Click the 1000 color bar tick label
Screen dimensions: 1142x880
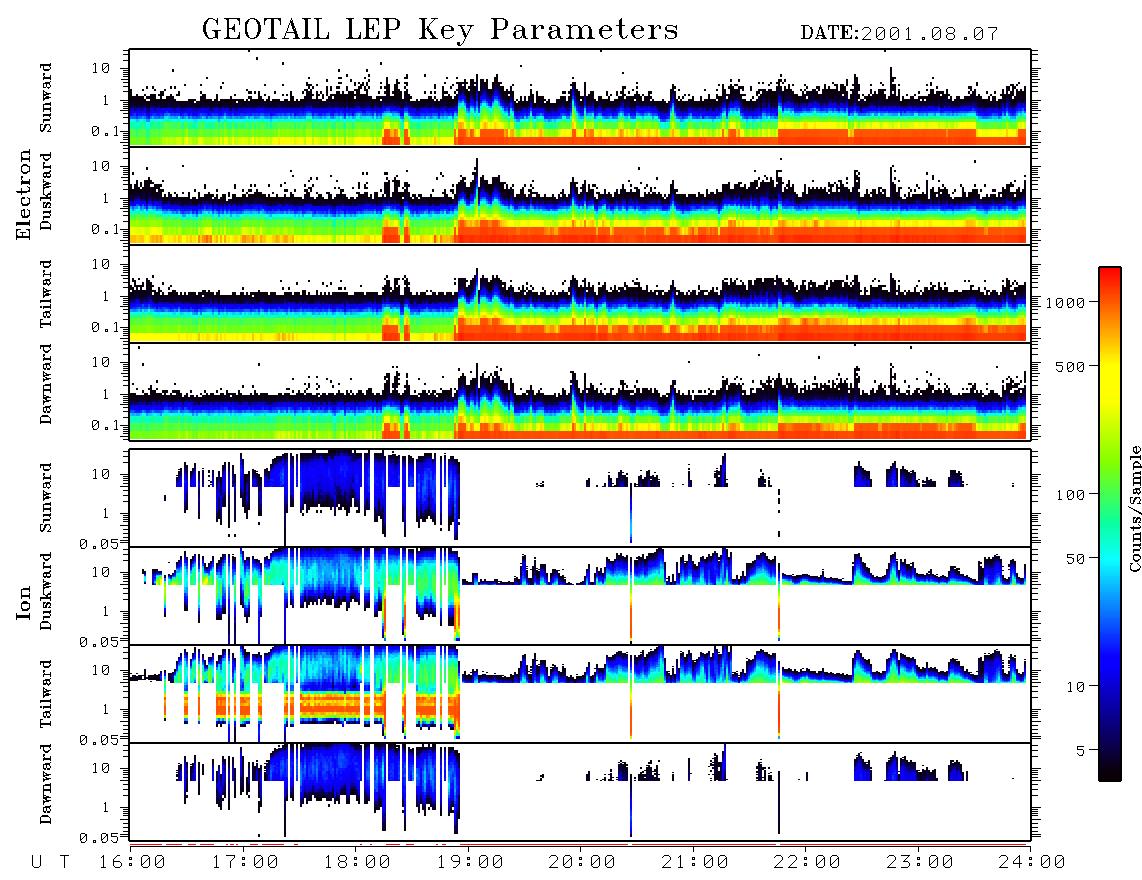(x=1066, y=303)
